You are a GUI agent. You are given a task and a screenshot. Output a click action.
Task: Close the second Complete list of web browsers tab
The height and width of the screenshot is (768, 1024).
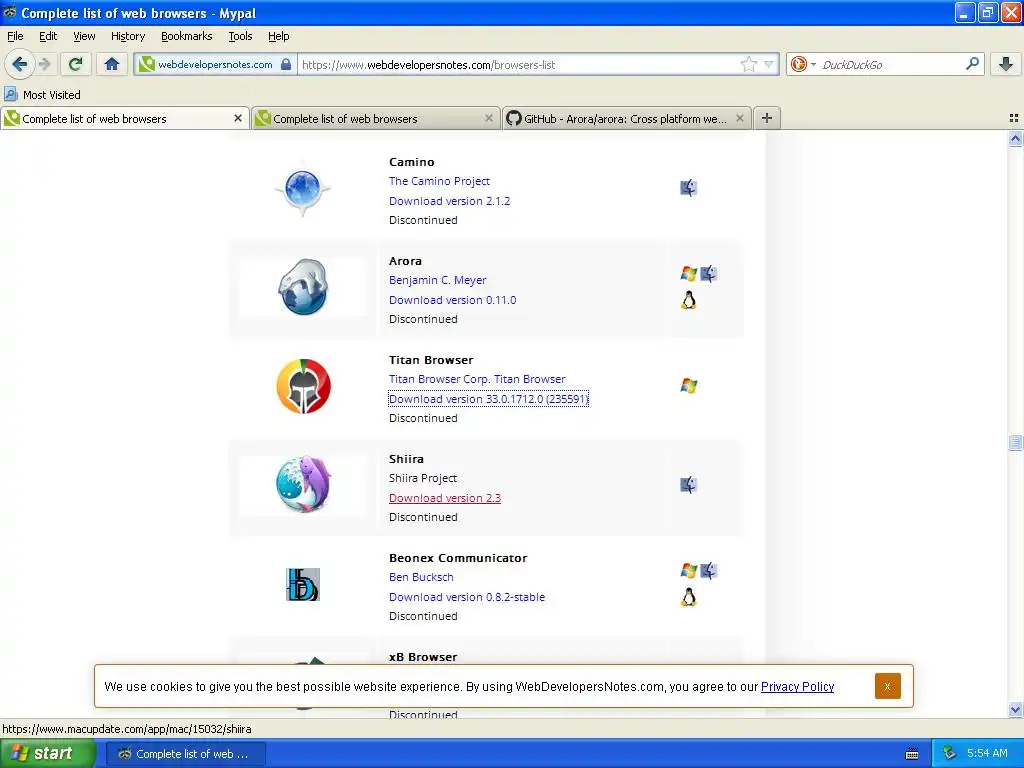coord(488,118)
